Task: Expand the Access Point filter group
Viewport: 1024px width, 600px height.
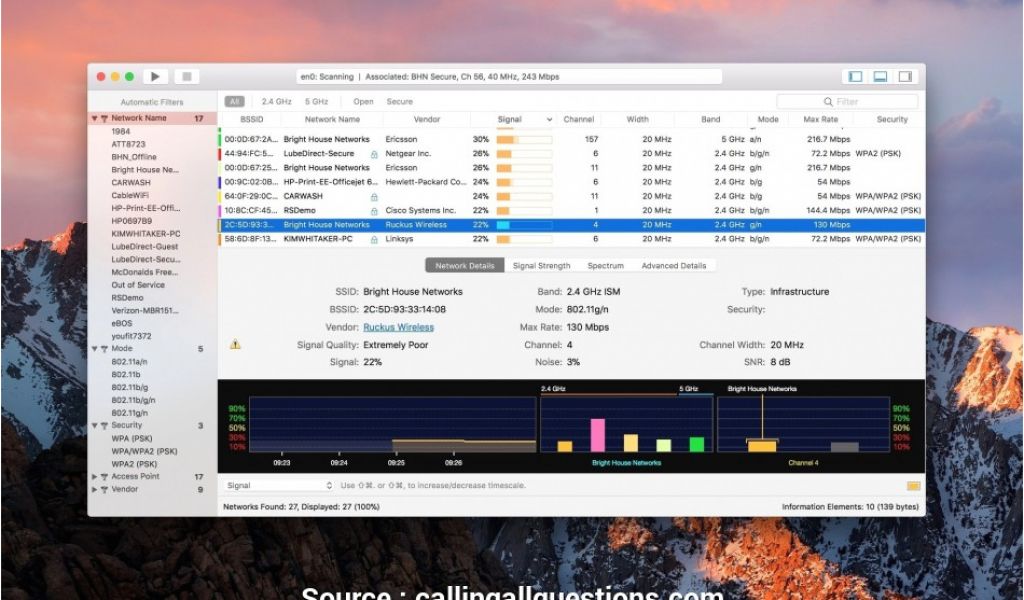Action: click(95, 477)
